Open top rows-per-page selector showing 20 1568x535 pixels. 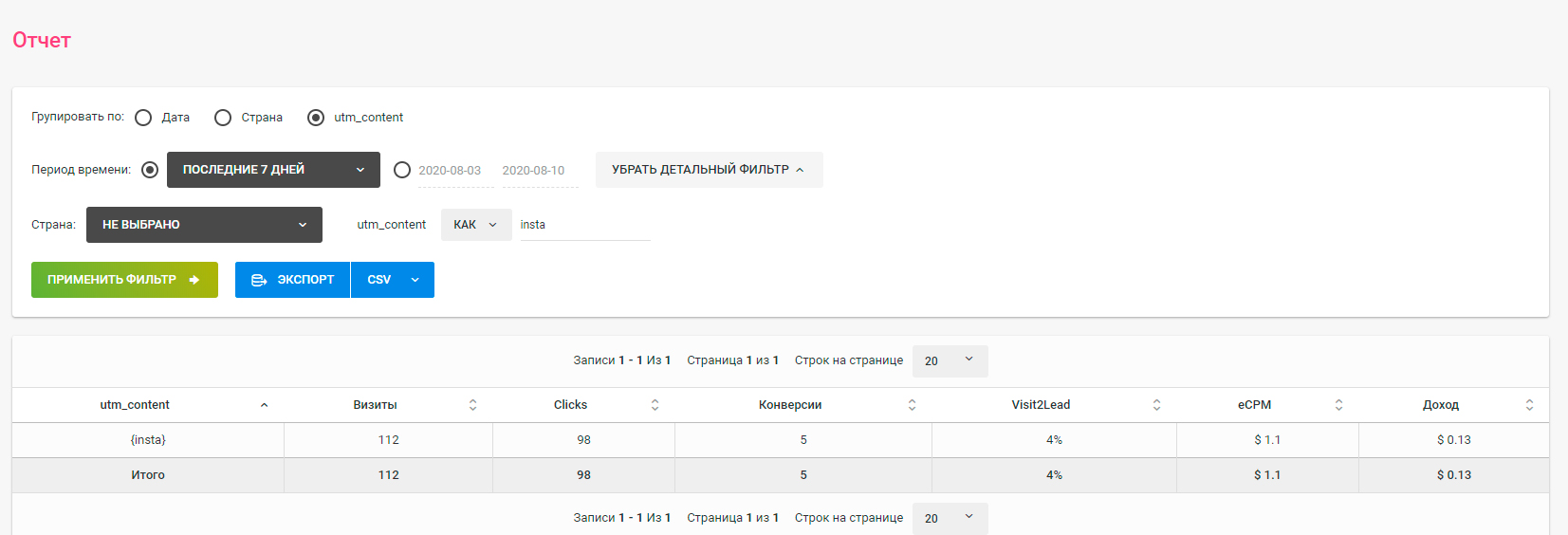click(950, 360)
